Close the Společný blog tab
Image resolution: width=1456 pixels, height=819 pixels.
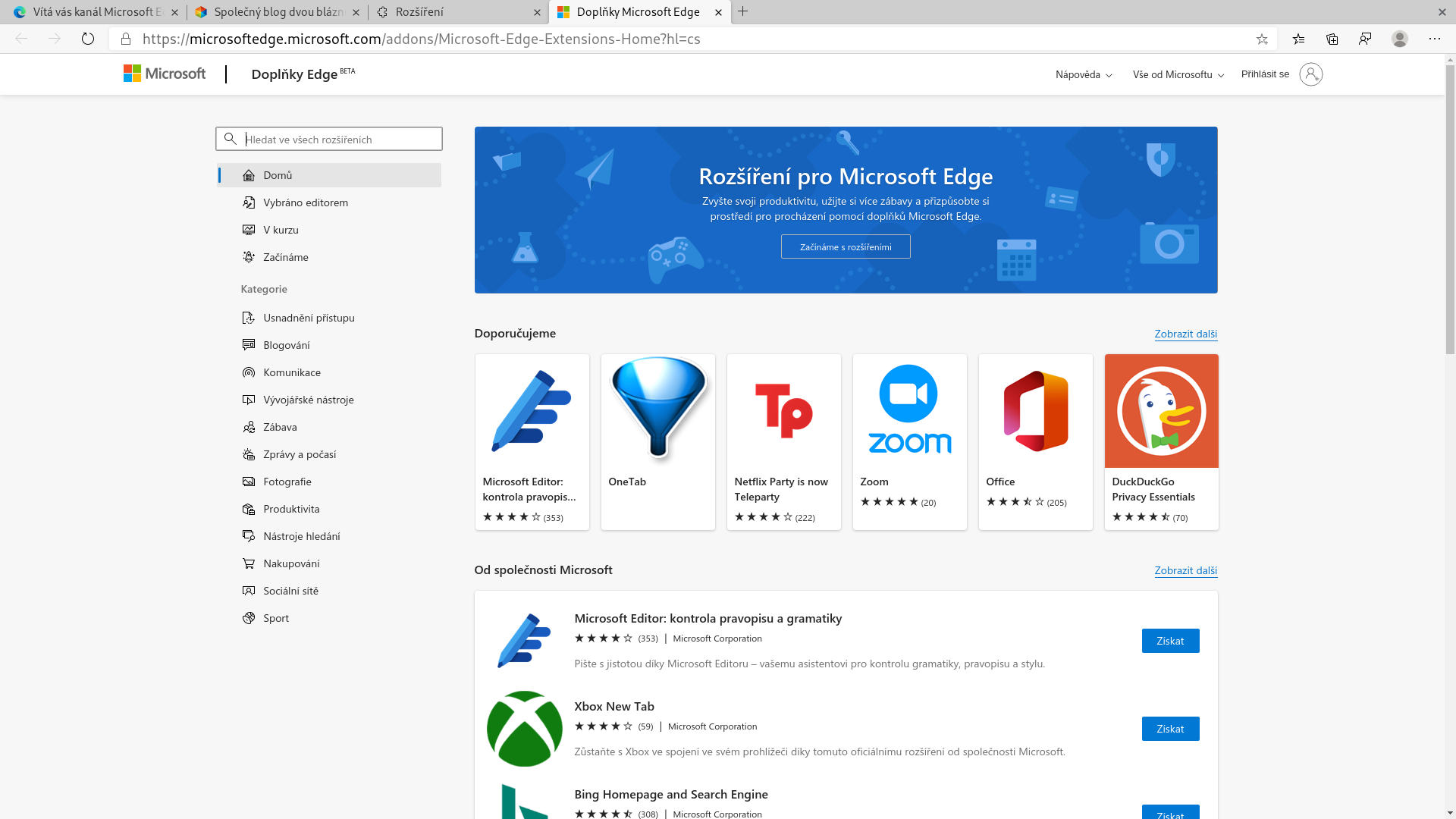(356, 12)
